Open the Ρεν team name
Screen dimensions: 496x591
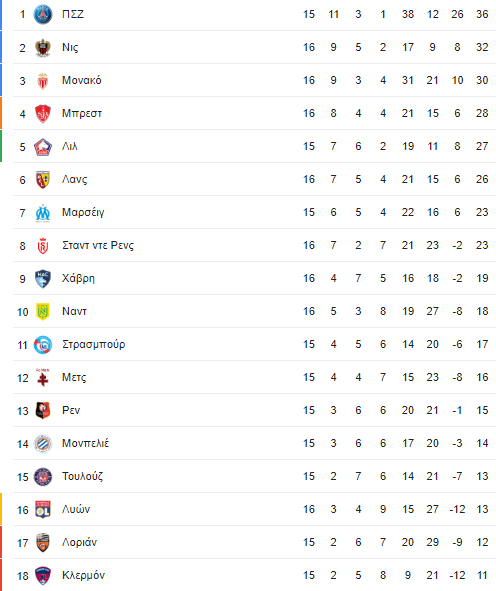(x=71, y=410)
